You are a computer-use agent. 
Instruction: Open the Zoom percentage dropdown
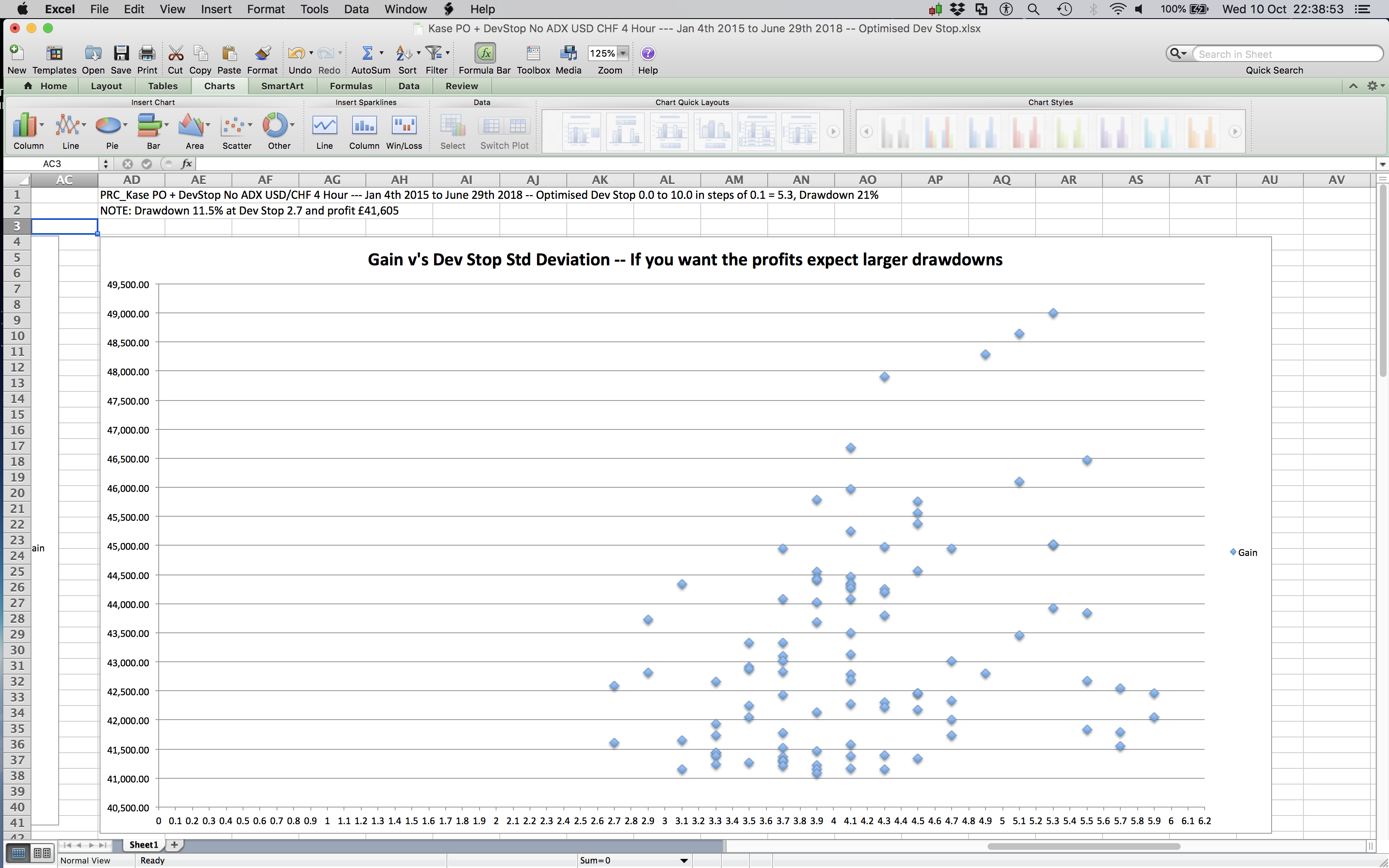click(x=623, y=53)
